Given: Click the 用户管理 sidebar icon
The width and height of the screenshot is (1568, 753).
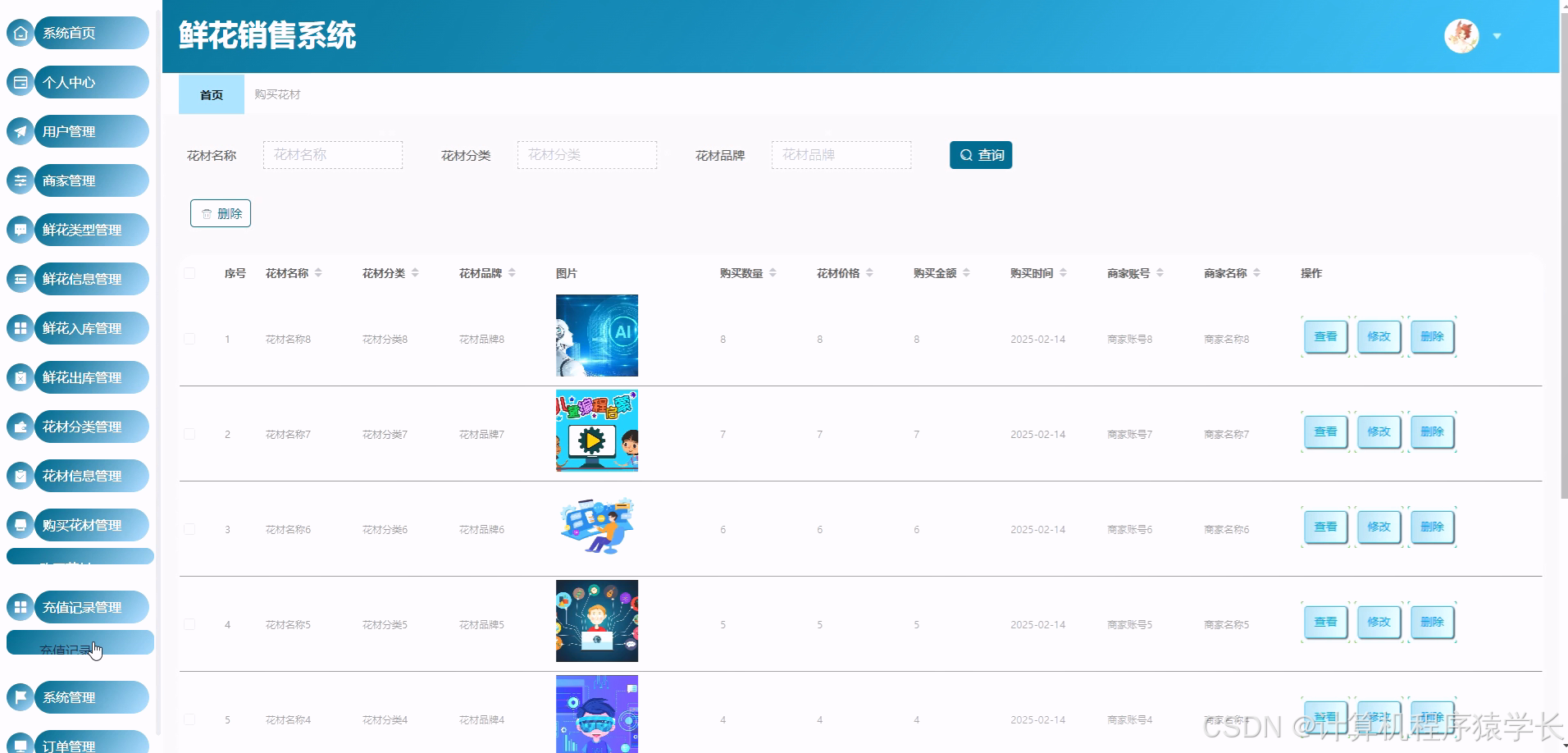Looking at the screenshot, I should [x=20, y=131].
